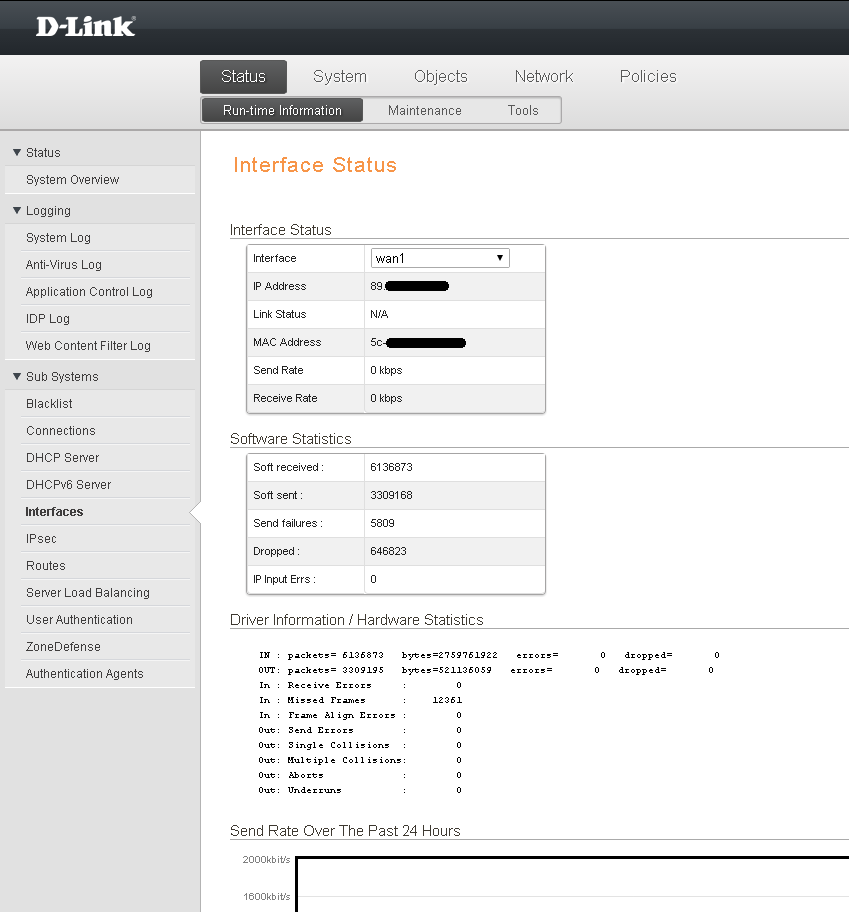Switch to the Tools sub-tab
The height and width of the screenshot is (912, 849).
coord(522,111)
